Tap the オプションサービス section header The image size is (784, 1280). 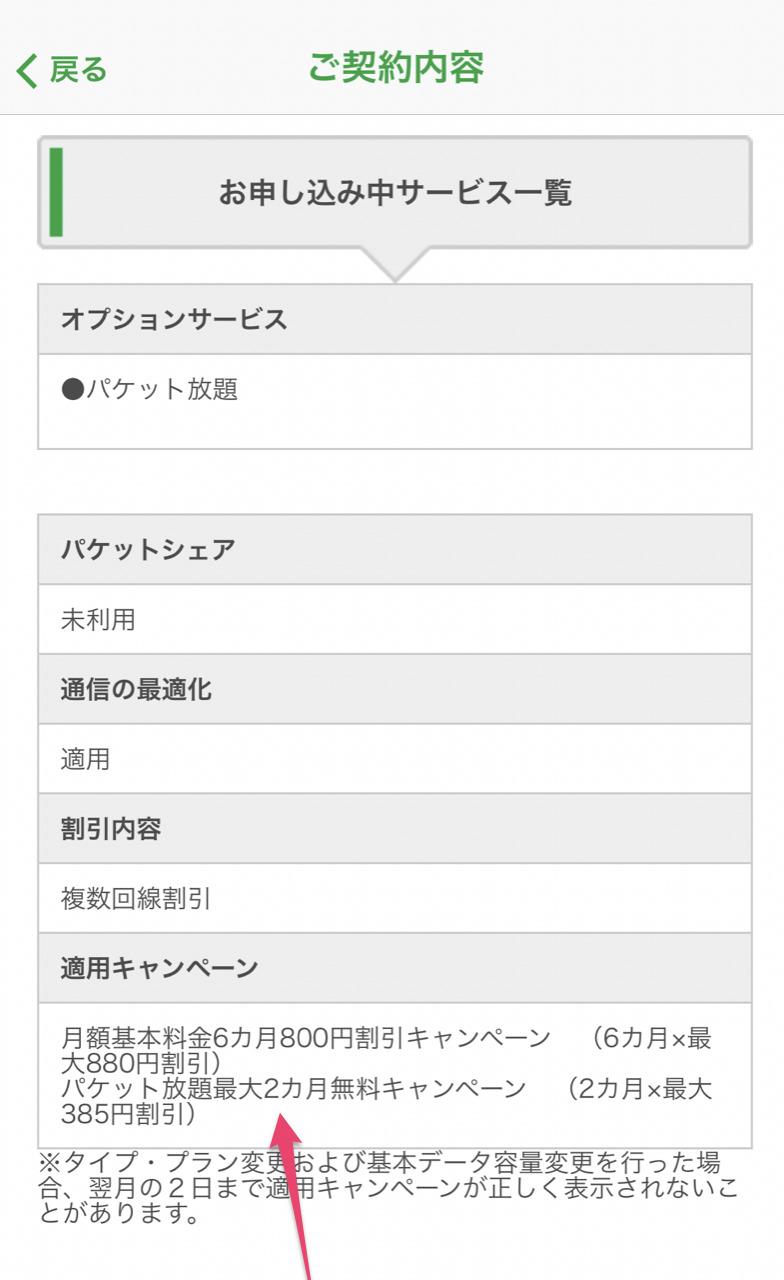pos(174,320)
